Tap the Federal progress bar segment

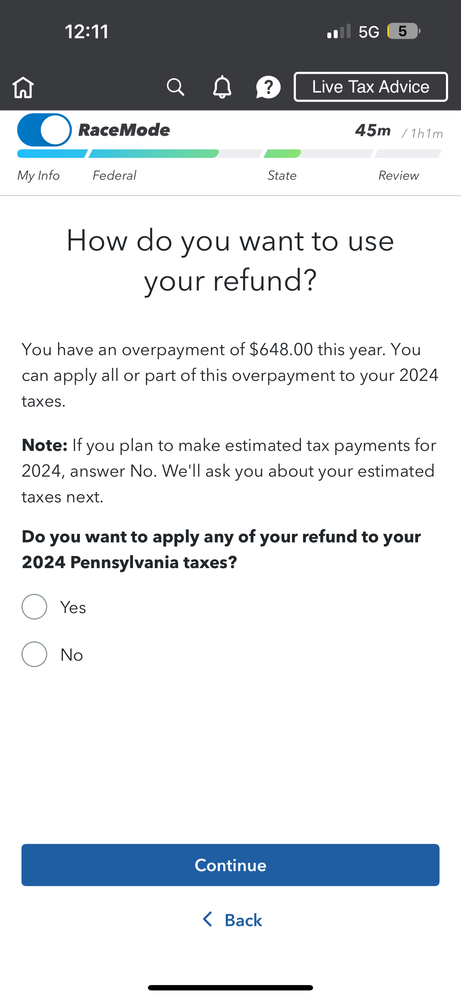click(153, 154)
